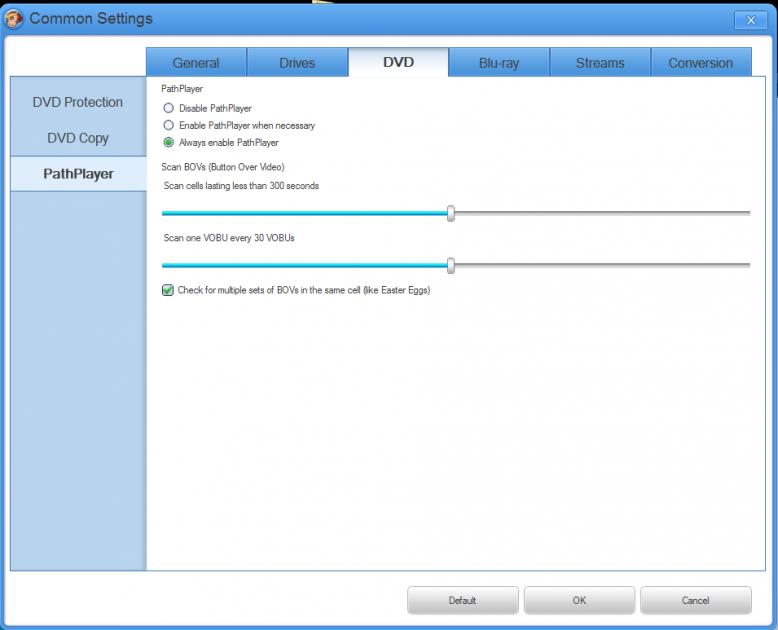
Task: Click the app logo icon in title bar
Action: coord(13,19)
